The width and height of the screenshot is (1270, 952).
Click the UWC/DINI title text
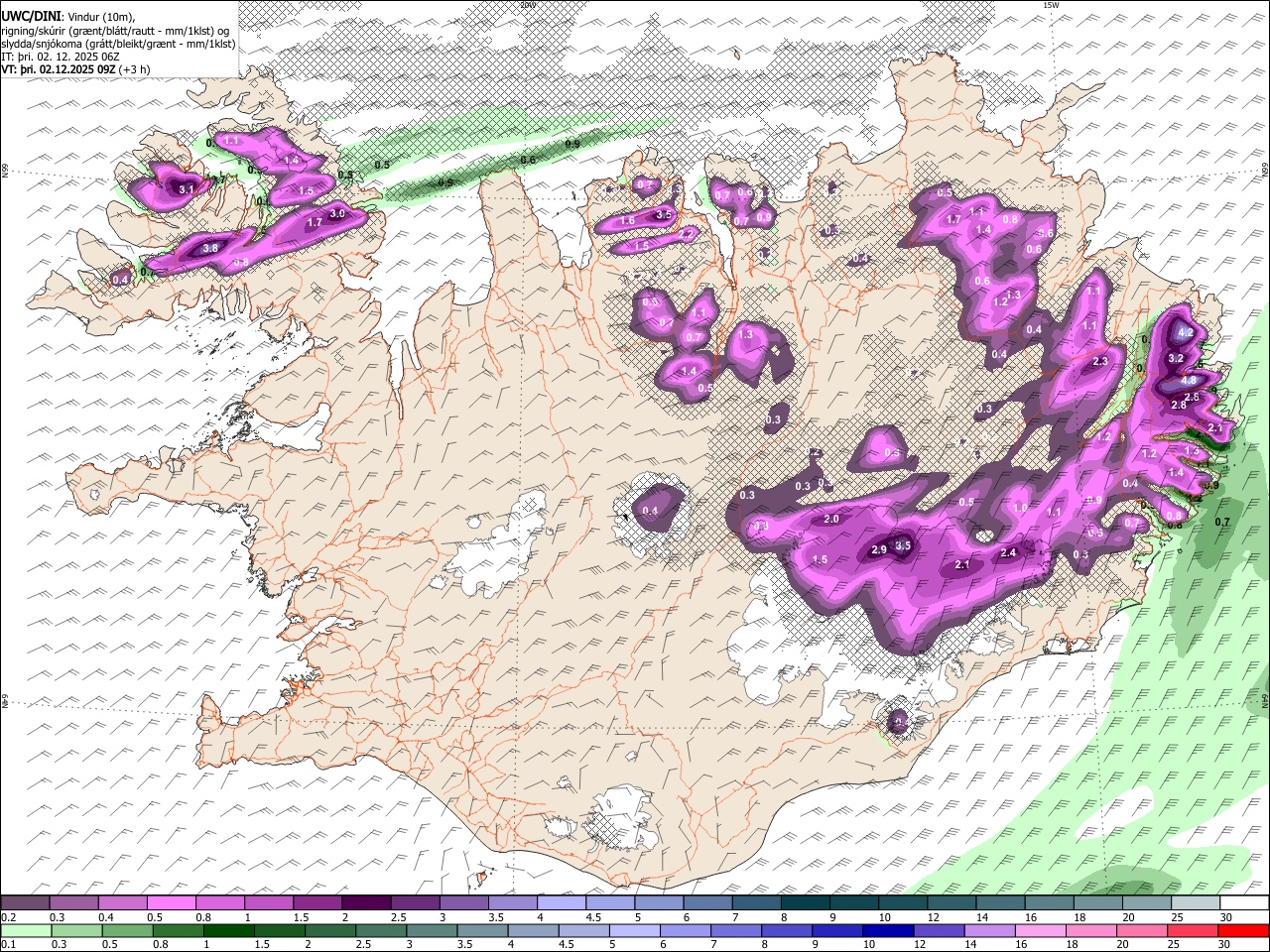(31, 16)
